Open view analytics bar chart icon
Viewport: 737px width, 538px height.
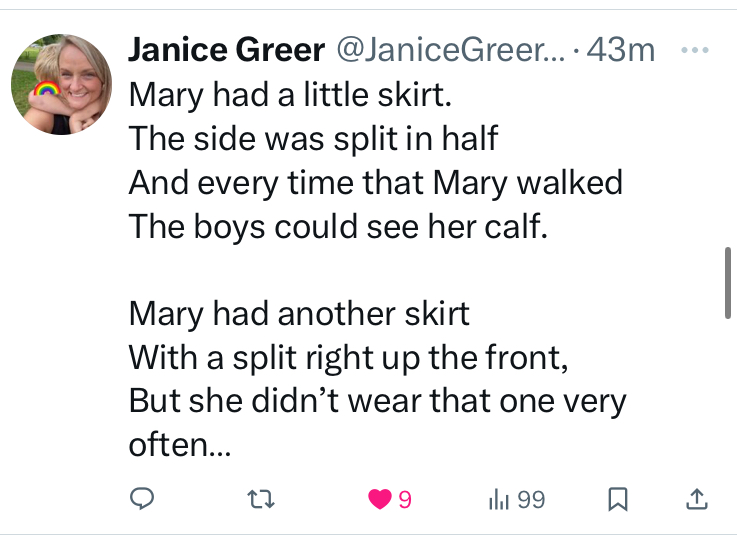pyautogui.click(x=497, y=499)
